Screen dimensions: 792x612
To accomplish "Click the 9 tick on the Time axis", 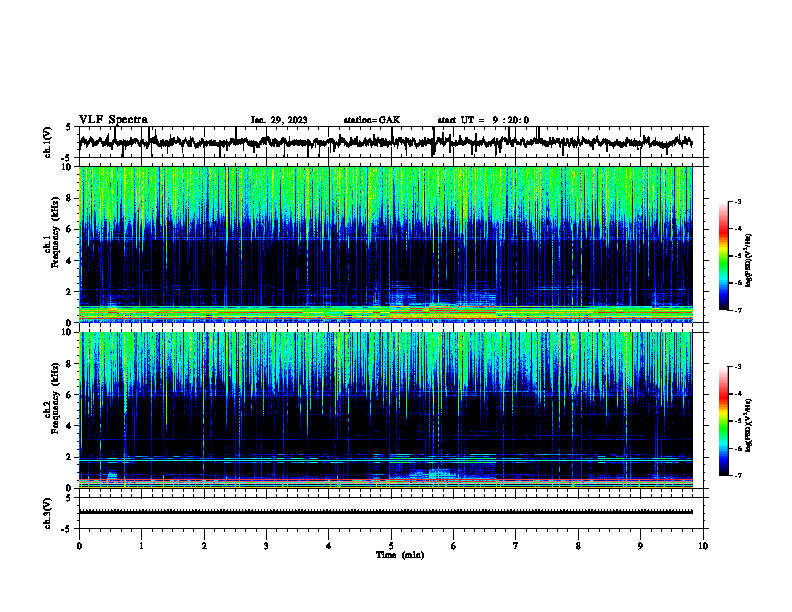I will [x=640, y=546].
